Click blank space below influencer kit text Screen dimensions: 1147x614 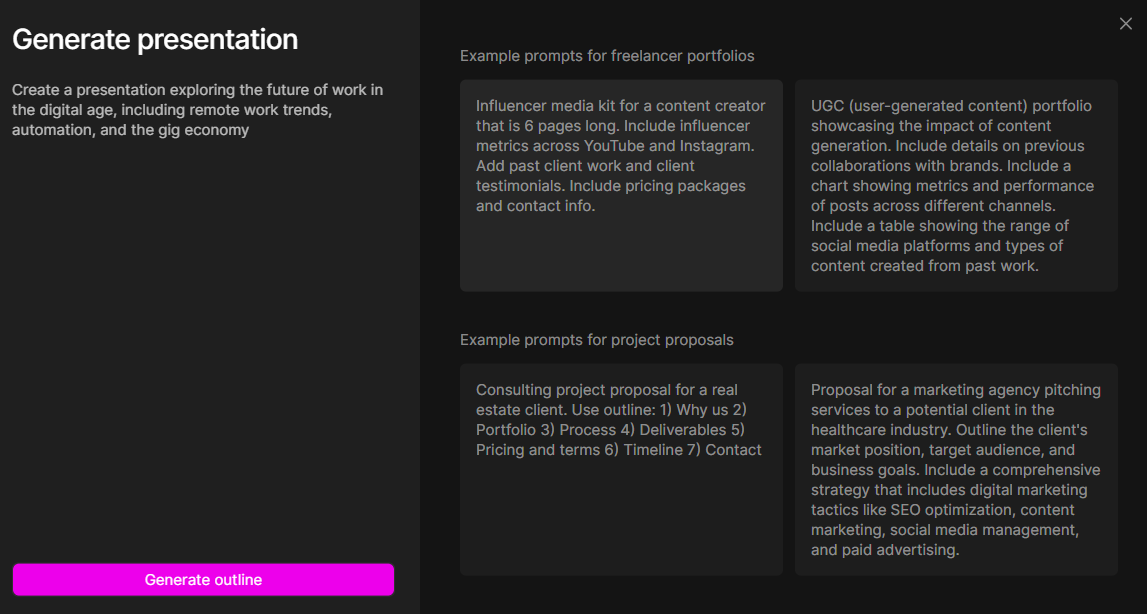(x=621, y=255)
